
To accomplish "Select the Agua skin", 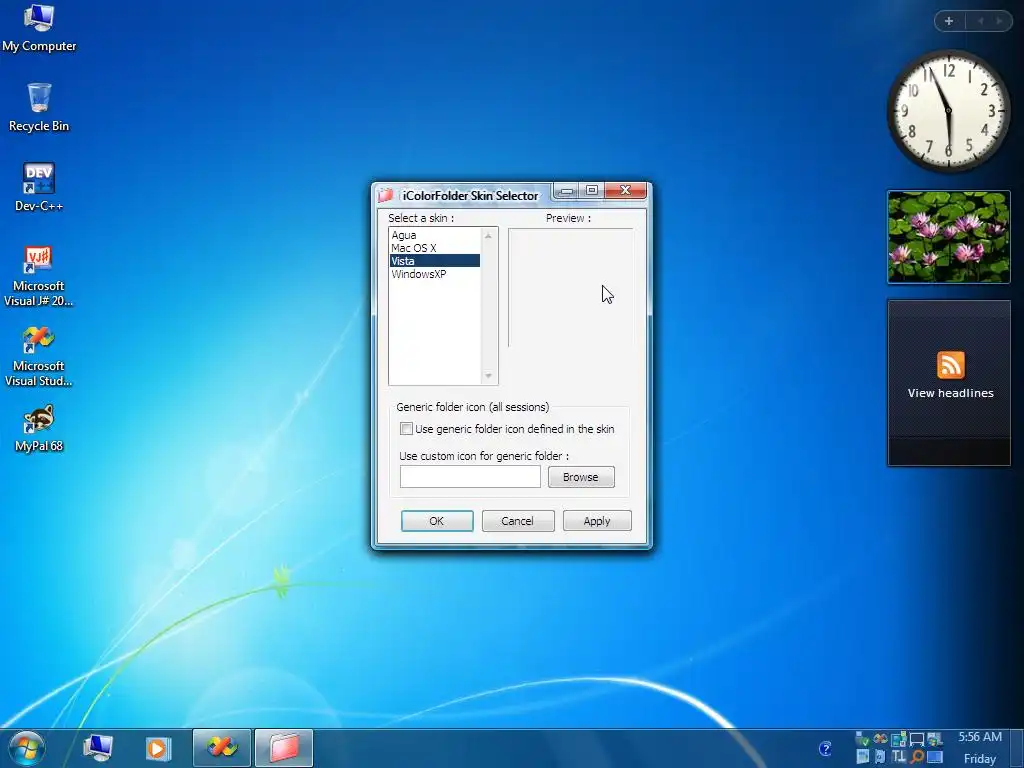I will tap(434, 235).
